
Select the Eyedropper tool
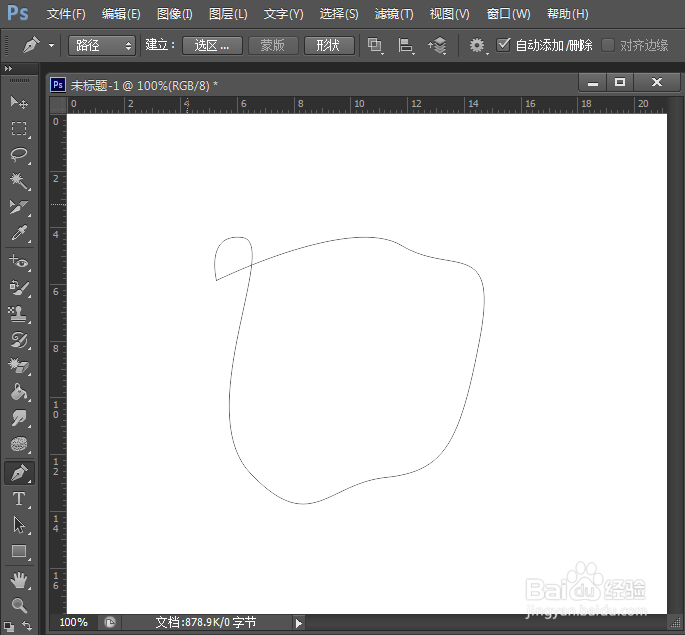[19, 233]
